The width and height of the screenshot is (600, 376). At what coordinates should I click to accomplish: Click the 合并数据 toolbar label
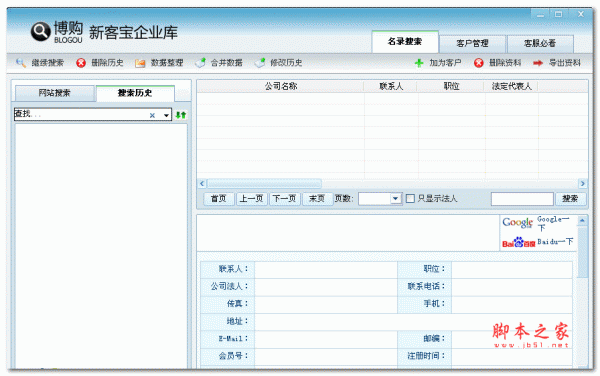(x=227, y=63)
